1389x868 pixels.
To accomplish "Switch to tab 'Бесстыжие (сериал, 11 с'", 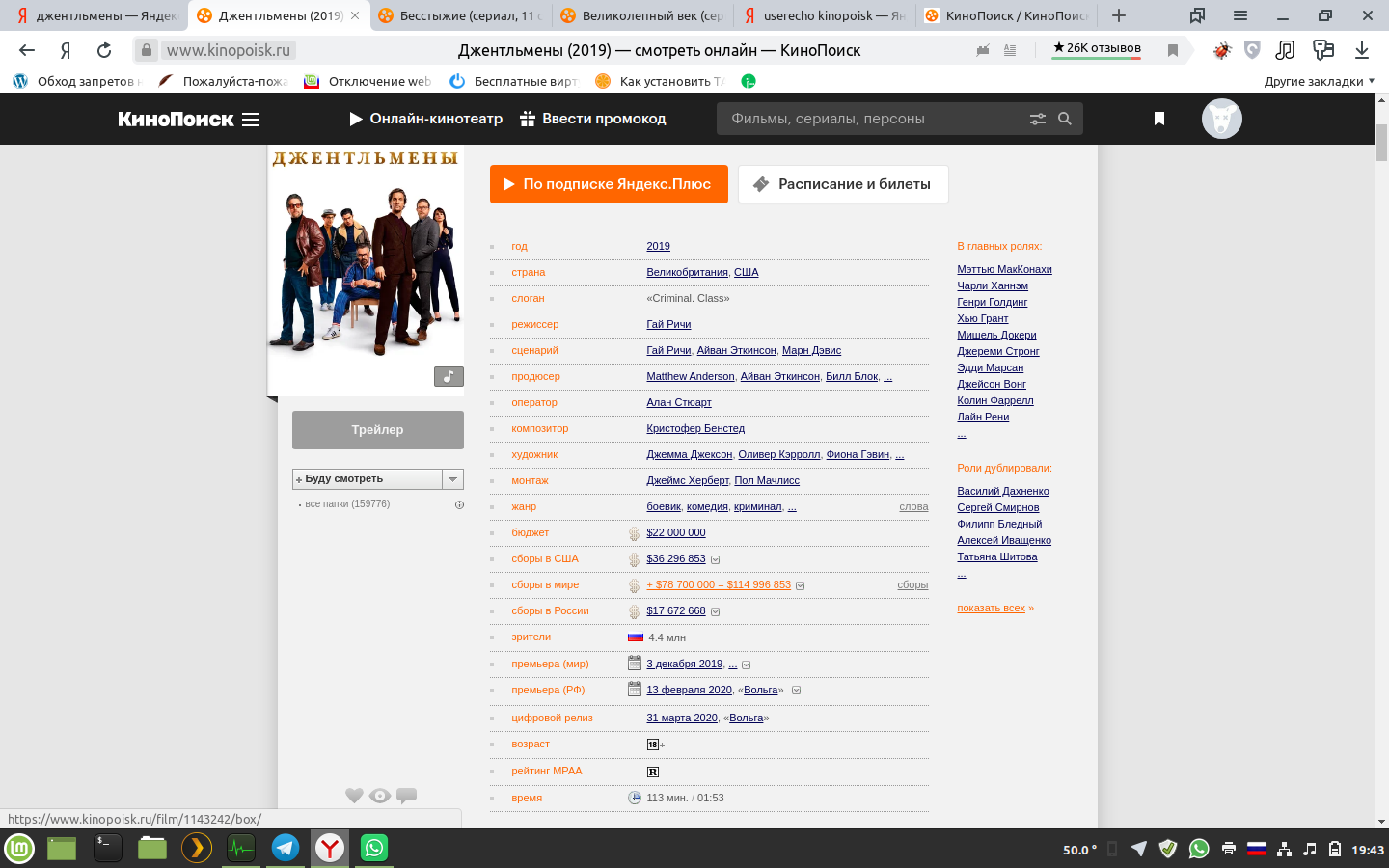I will click(x=461, y=15).
